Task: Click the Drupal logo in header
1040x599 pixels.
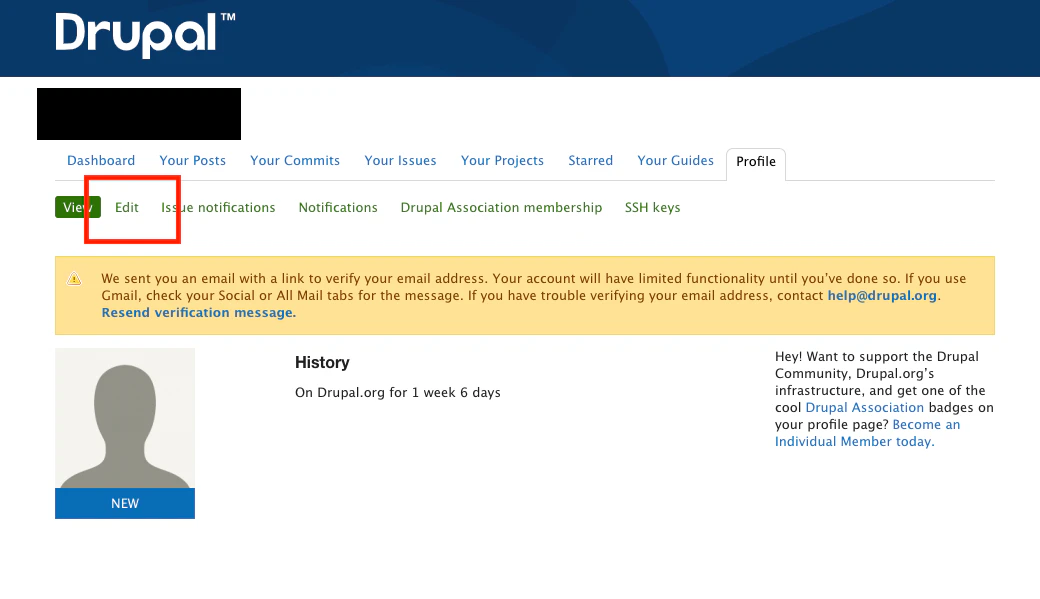Action: (x=145, y=34)
